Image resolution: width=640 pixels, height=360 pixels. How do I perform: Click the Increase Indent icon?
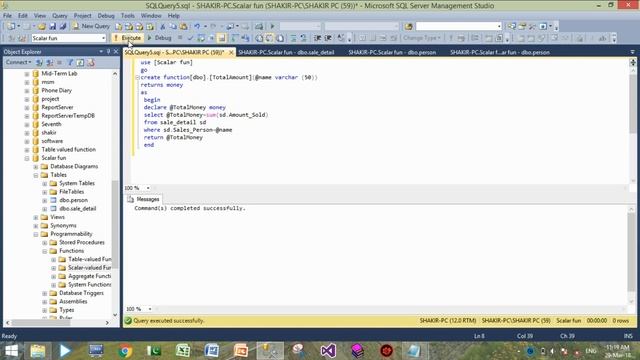point(328,38)
